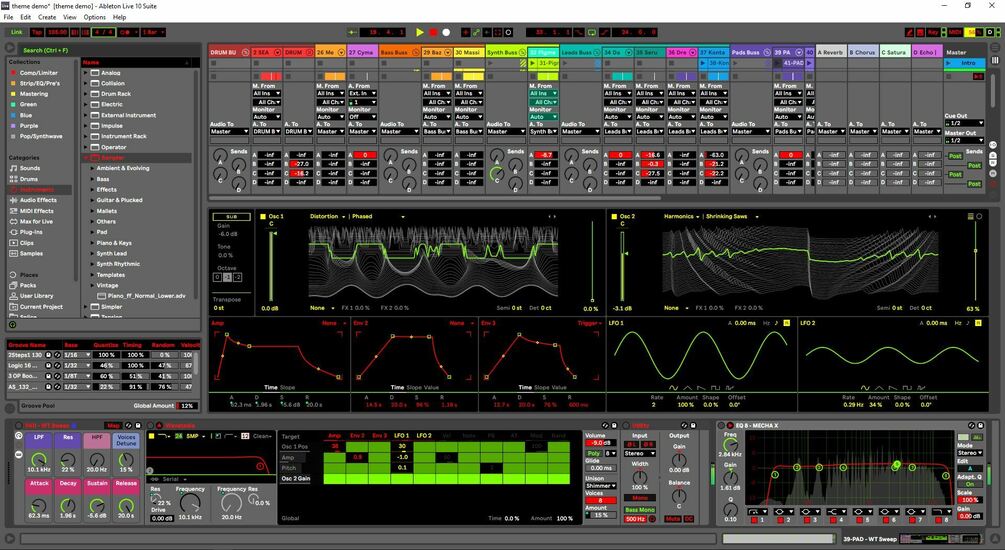
Task: Select sine waveform icon for LFO 2
Action: (865, 388)
